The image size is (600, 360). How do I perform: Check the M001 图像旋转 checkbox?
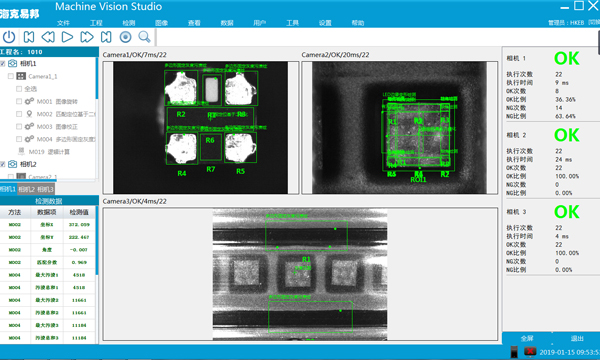click(19, 101)
